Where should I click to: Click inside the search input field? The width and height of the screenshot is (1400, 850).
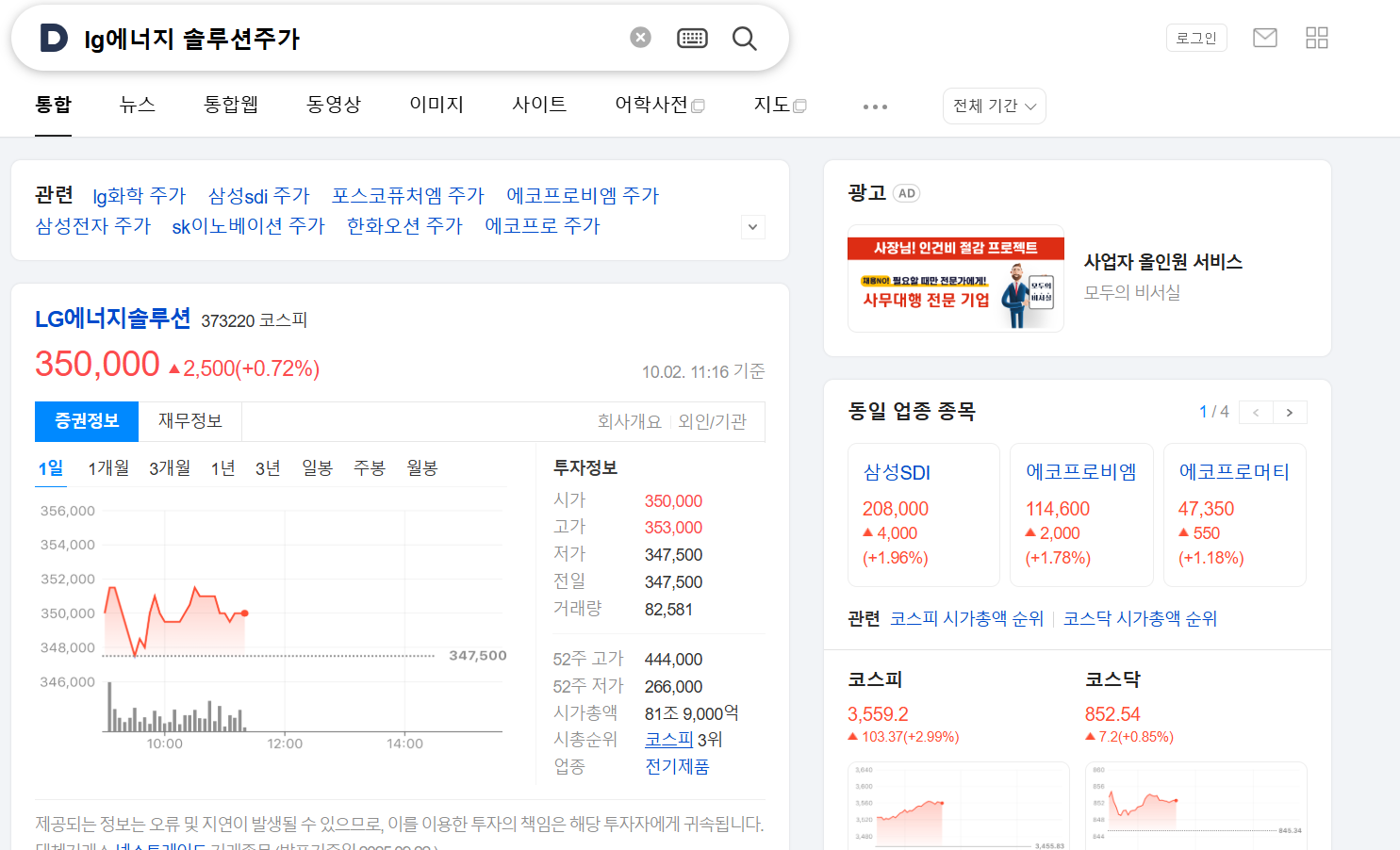coord(349,39)
